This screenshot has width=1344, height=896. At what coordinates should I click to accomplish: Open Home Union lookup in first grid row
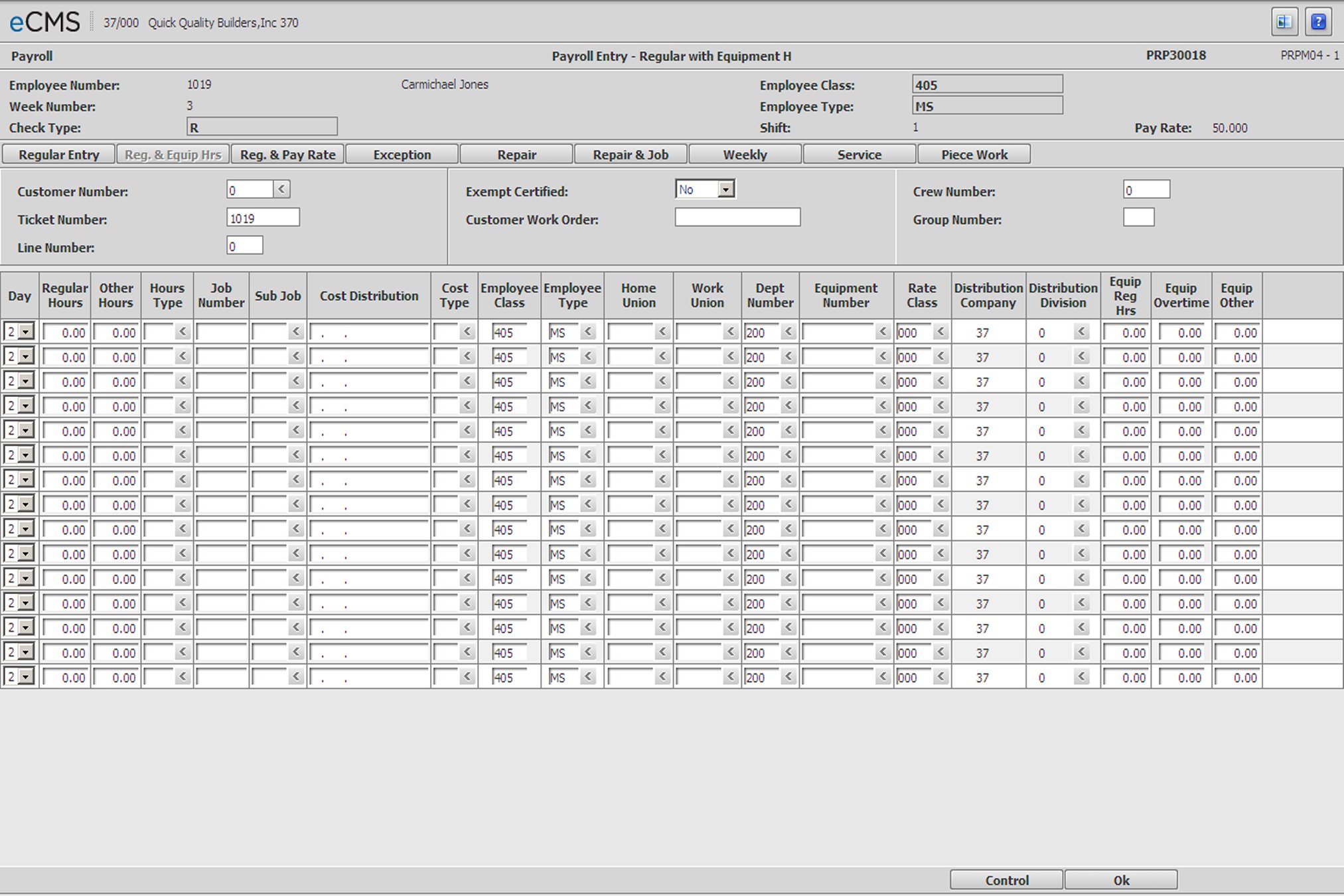662,332
